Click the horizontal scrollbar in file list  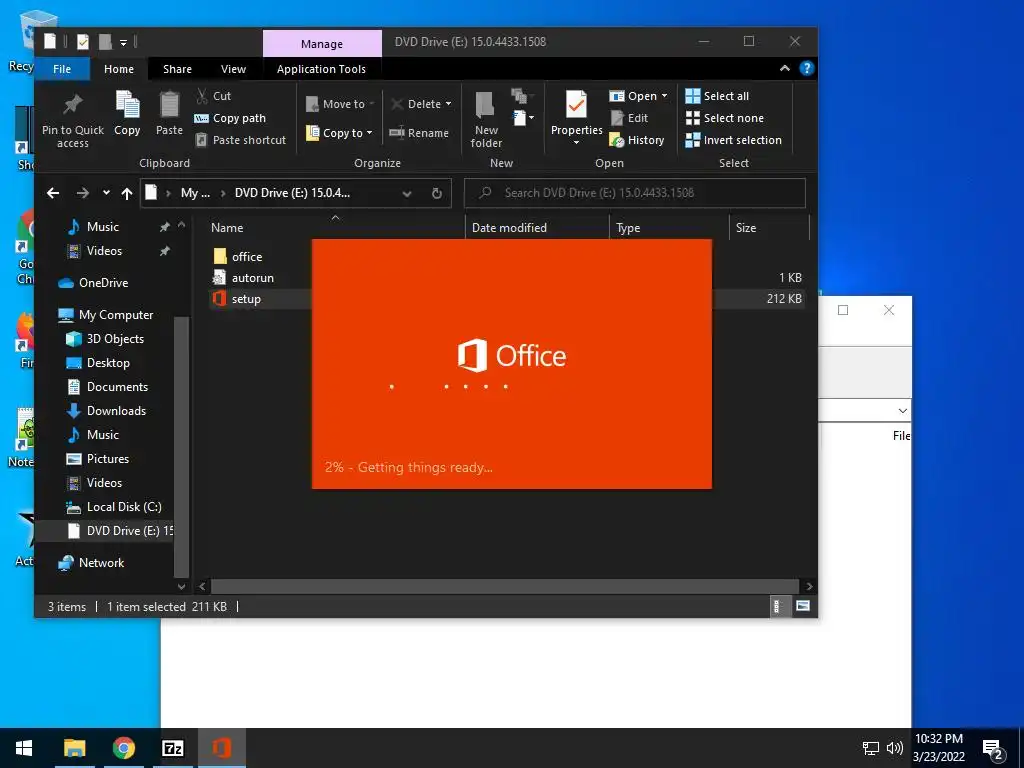click(504, 586)
